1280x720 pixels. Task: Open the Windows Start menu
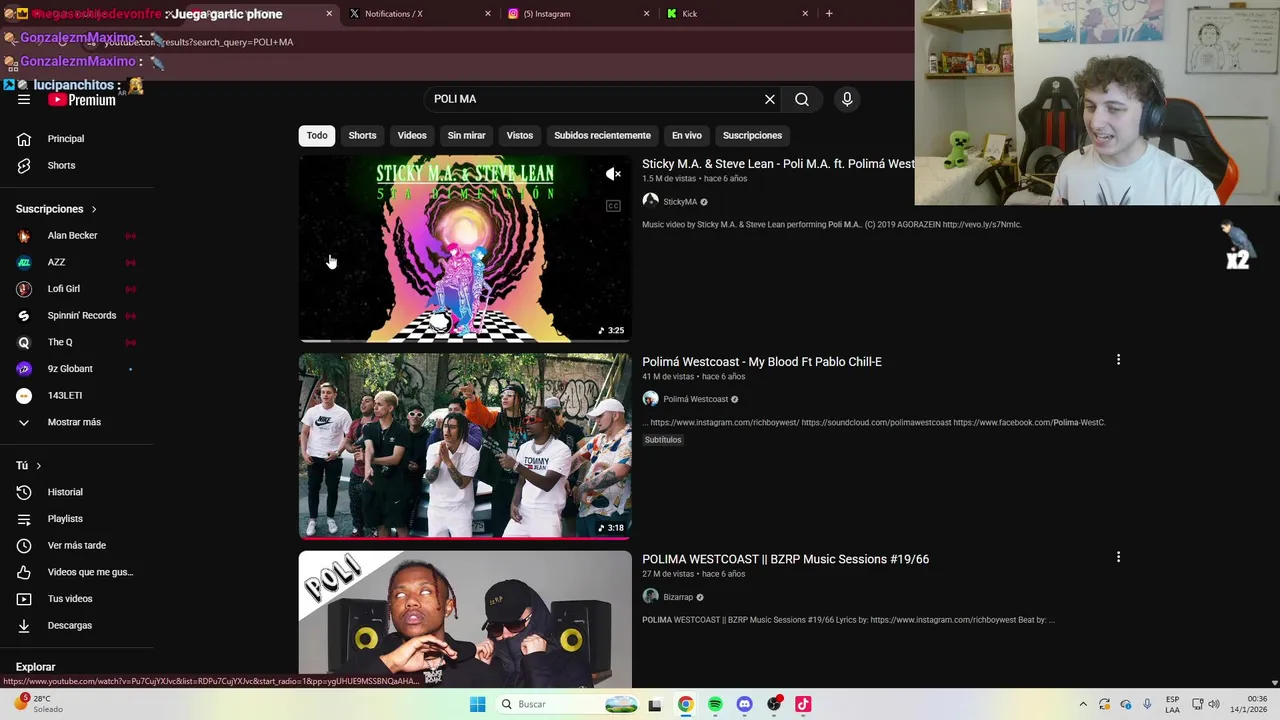(x=478, y=704)
